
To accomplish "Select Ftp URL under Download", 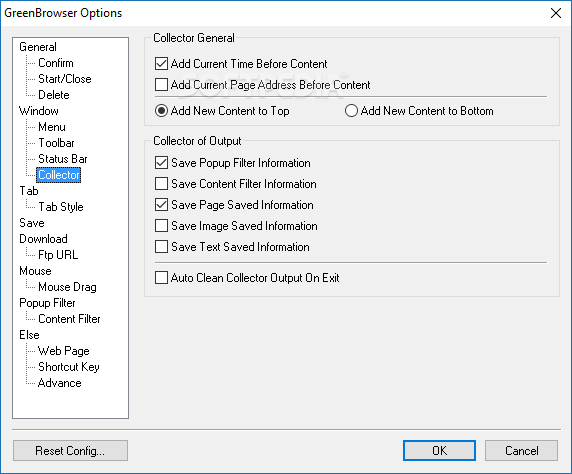I will [58, 255].
